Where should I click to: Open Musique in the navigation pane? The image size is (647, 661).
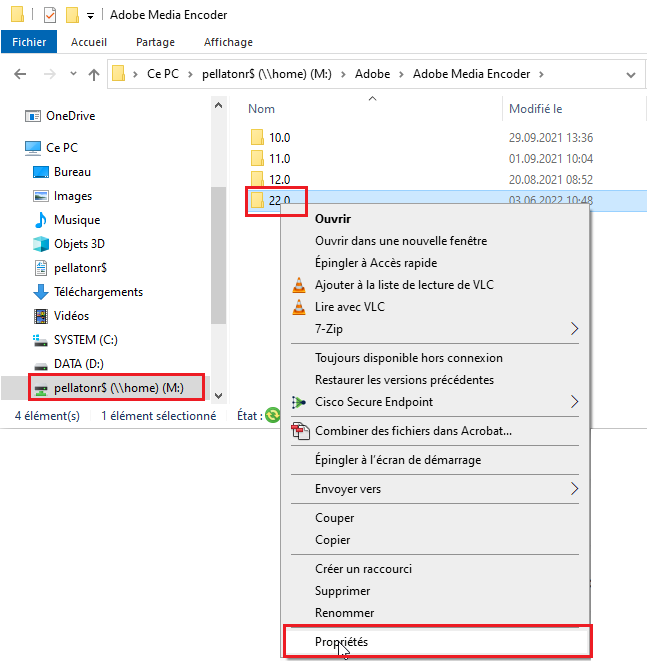click(x=66, y=220)
